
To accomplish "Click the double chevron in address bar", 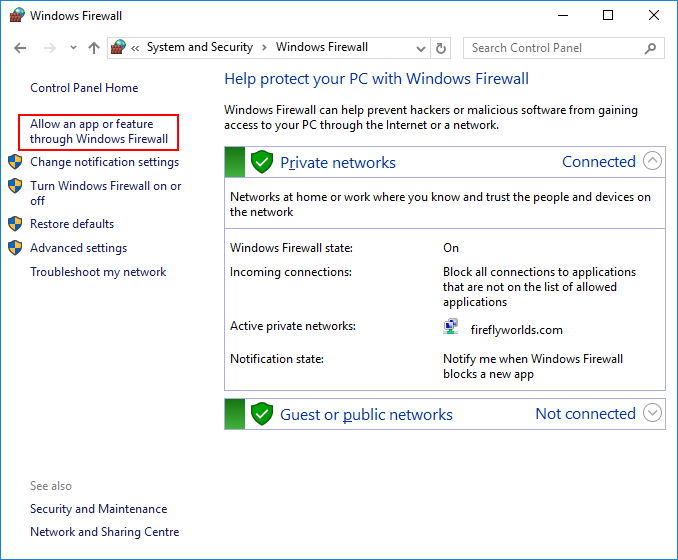I will [x=135, y=48].
